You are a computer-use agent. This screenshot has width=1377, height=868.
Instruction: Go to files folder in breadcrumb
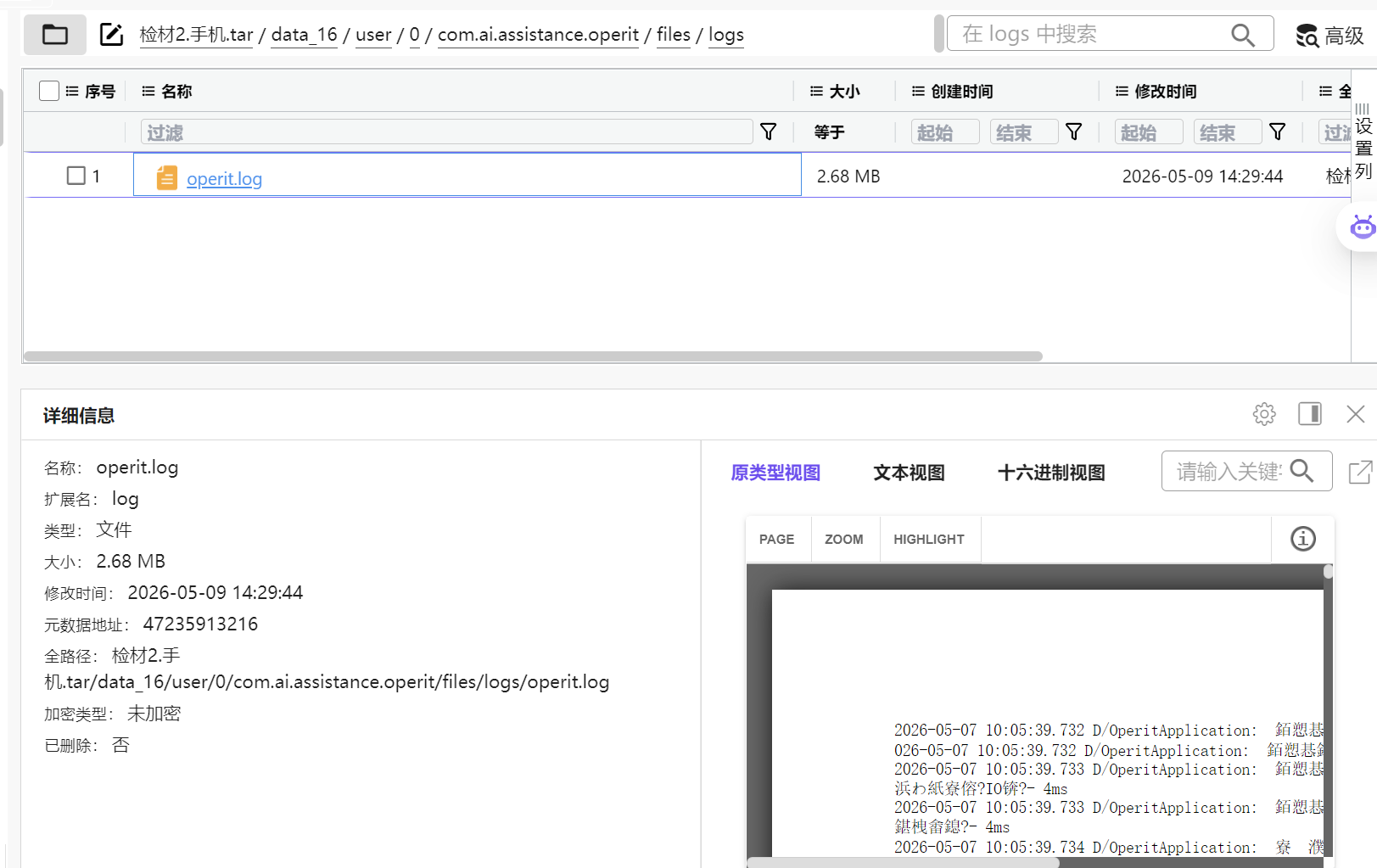674,35
